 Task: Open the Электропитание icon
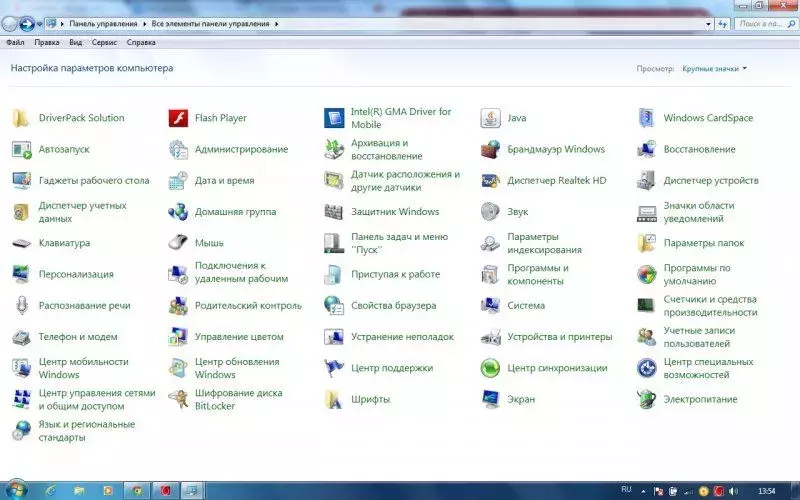[x=646, y=399]
